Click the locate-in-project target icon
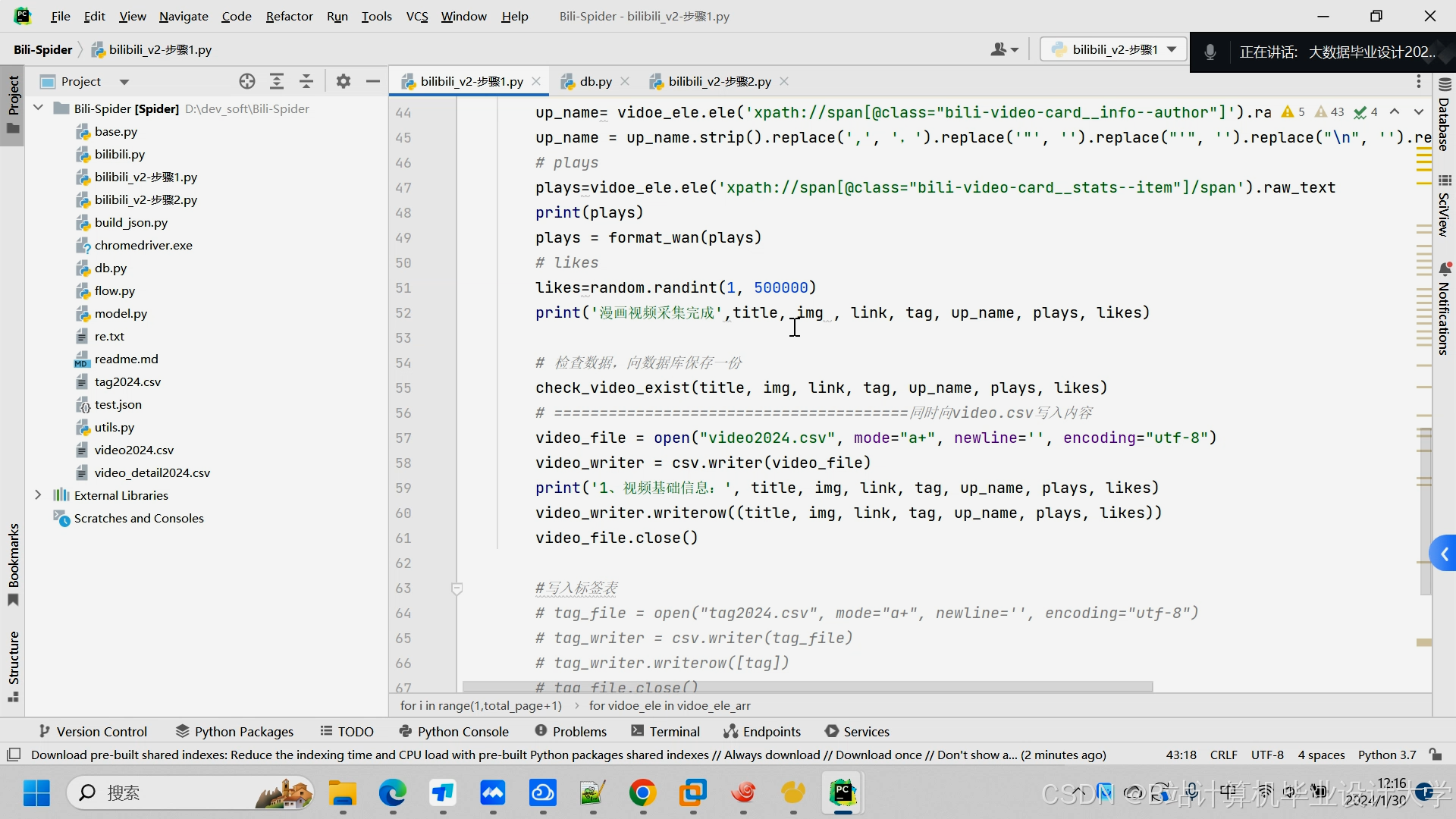This screenshot has height=819, width=1456. (247, 81)
